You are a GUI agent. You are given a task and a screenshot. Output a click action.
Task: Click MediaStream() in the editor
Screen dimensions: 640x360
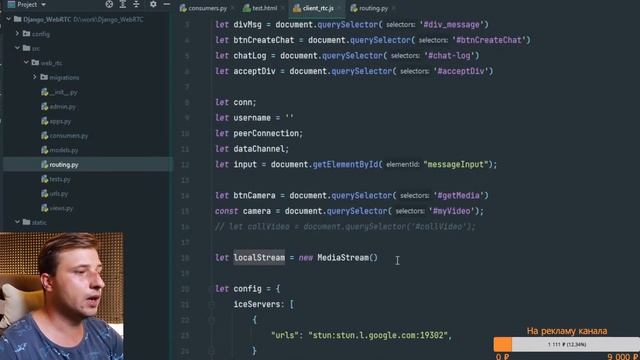click(348, 258)
